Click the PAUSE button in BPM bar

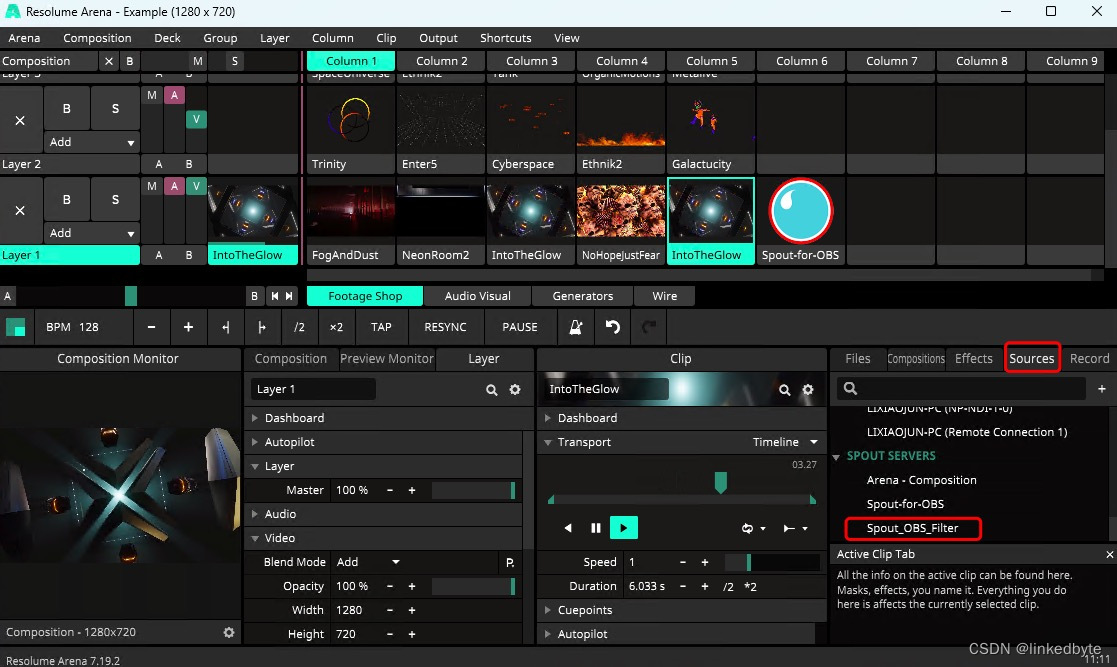tap(520, 327)
